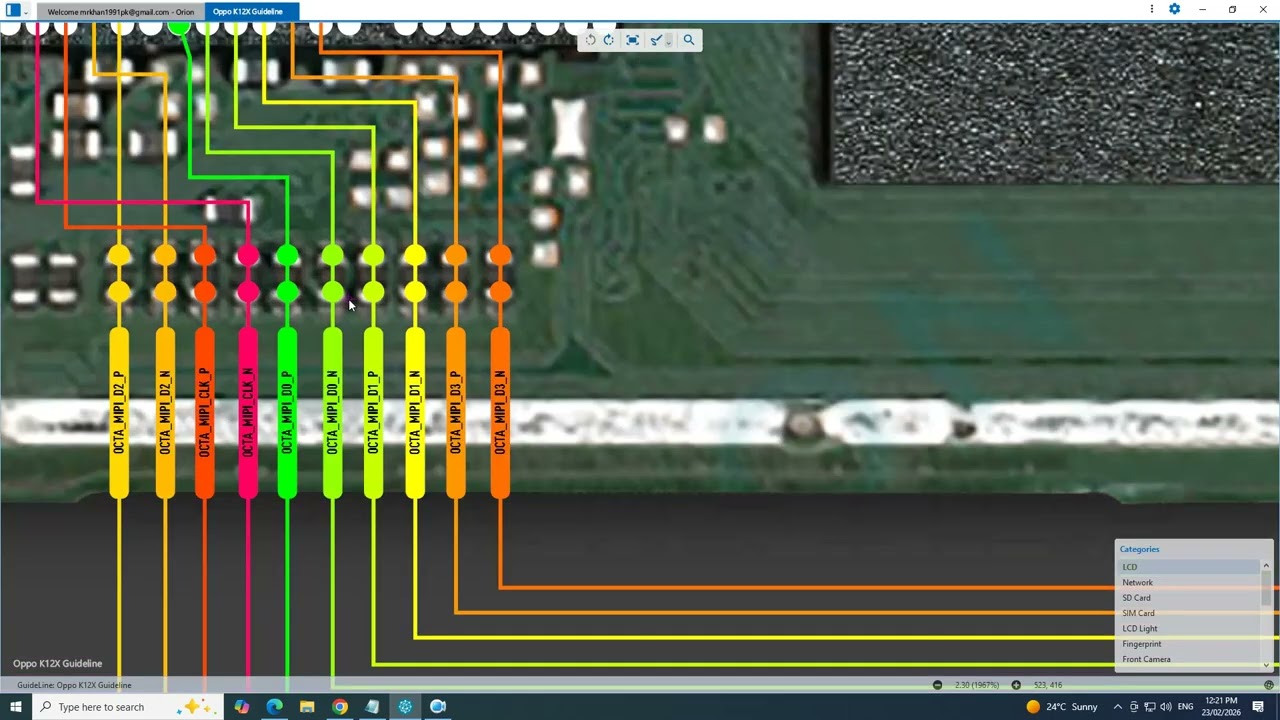The width and height of the screenshot is (1280, 720).
Task: Click the OCTA_MIPI_D3_P trace label
Action: coord(455,412)
